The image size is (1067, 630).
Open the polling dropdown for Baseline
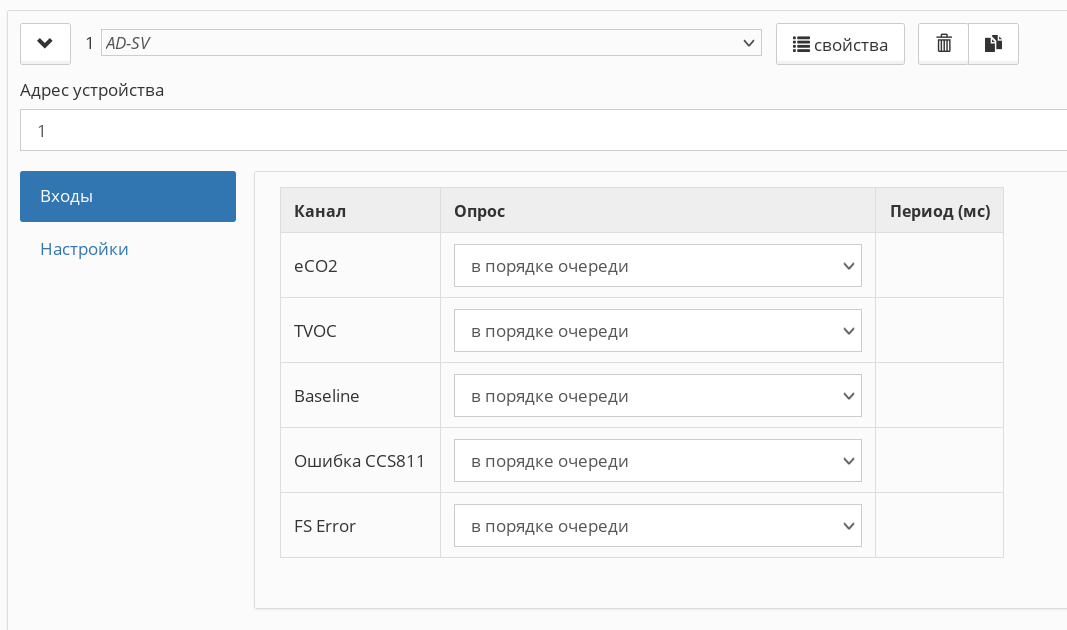click(x=658, y=395)
